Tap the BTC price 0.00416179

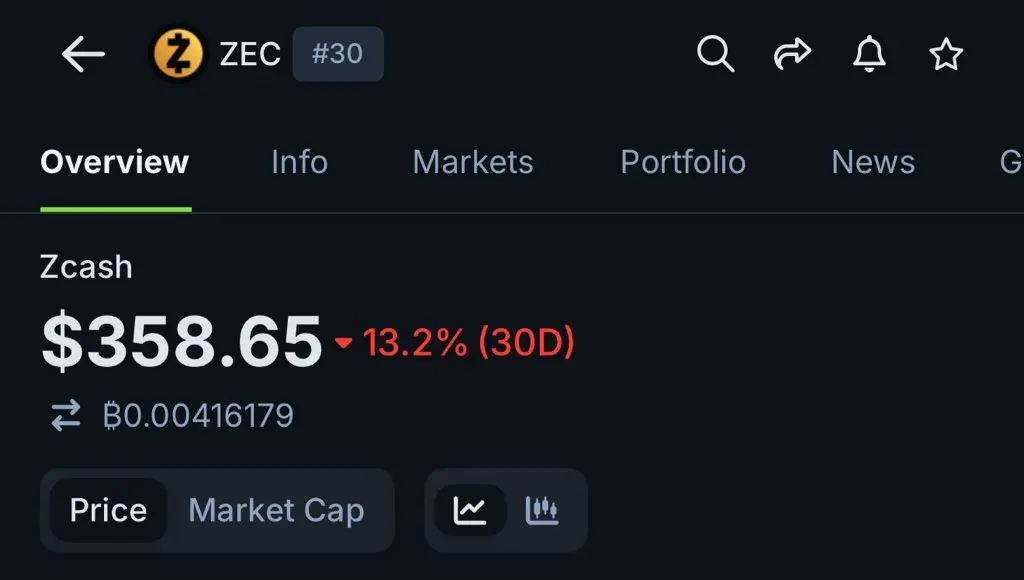pos(198,415)
